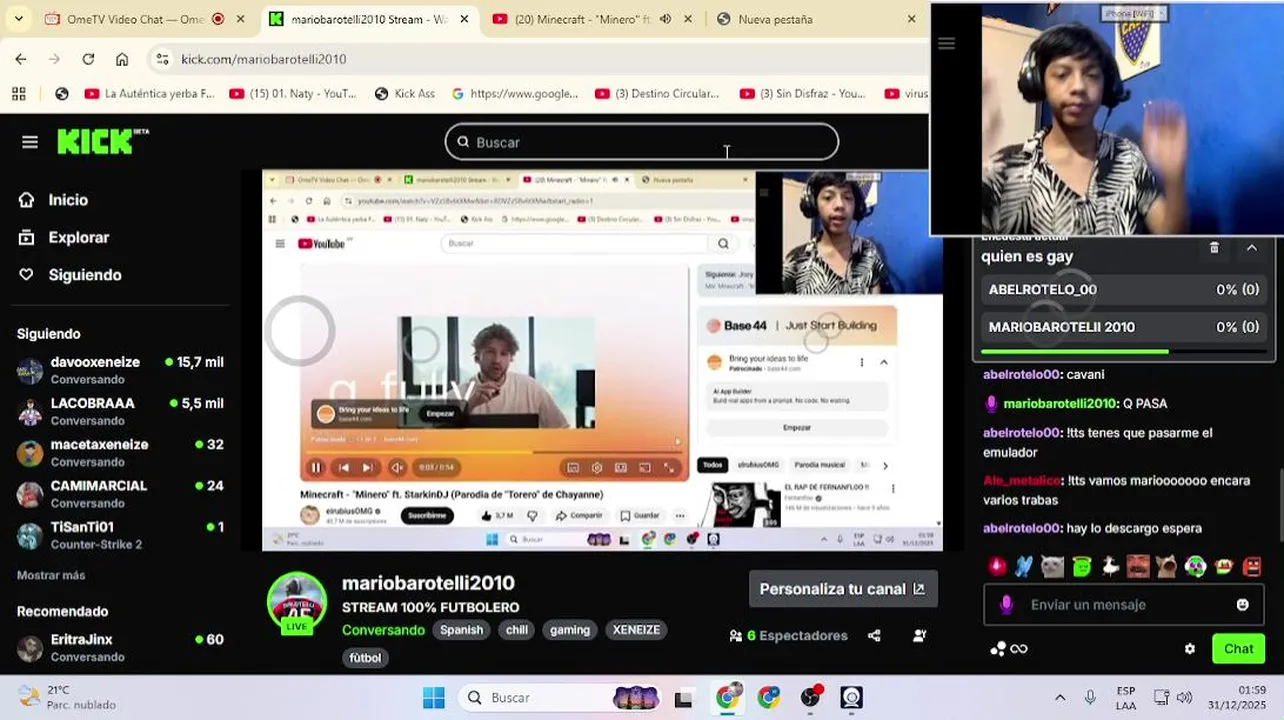Screen dimensions: 1284x720
Task: Open the Chrome apps grid icon
Action: pos(18,94)
